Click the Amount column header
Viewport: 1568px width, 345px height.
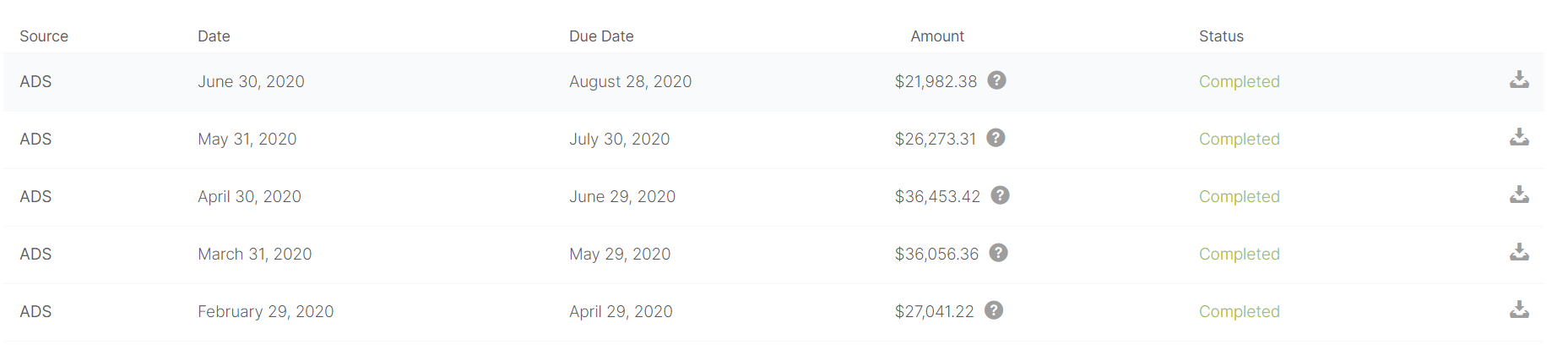(937, 36)
